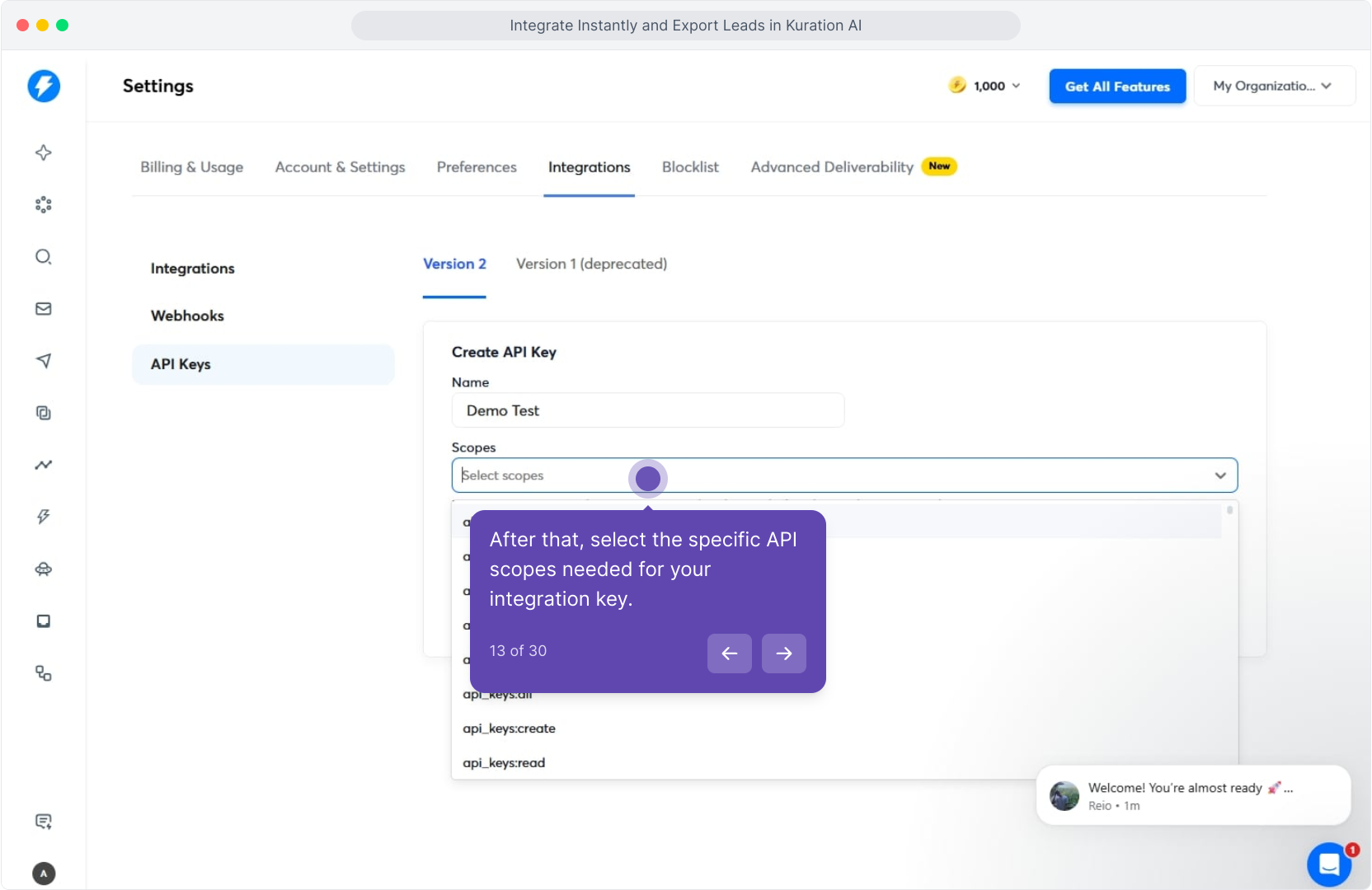Open Integrations in the side menu
The height and width of the screenshot is (890, 1372).
[x=193, y=269]
